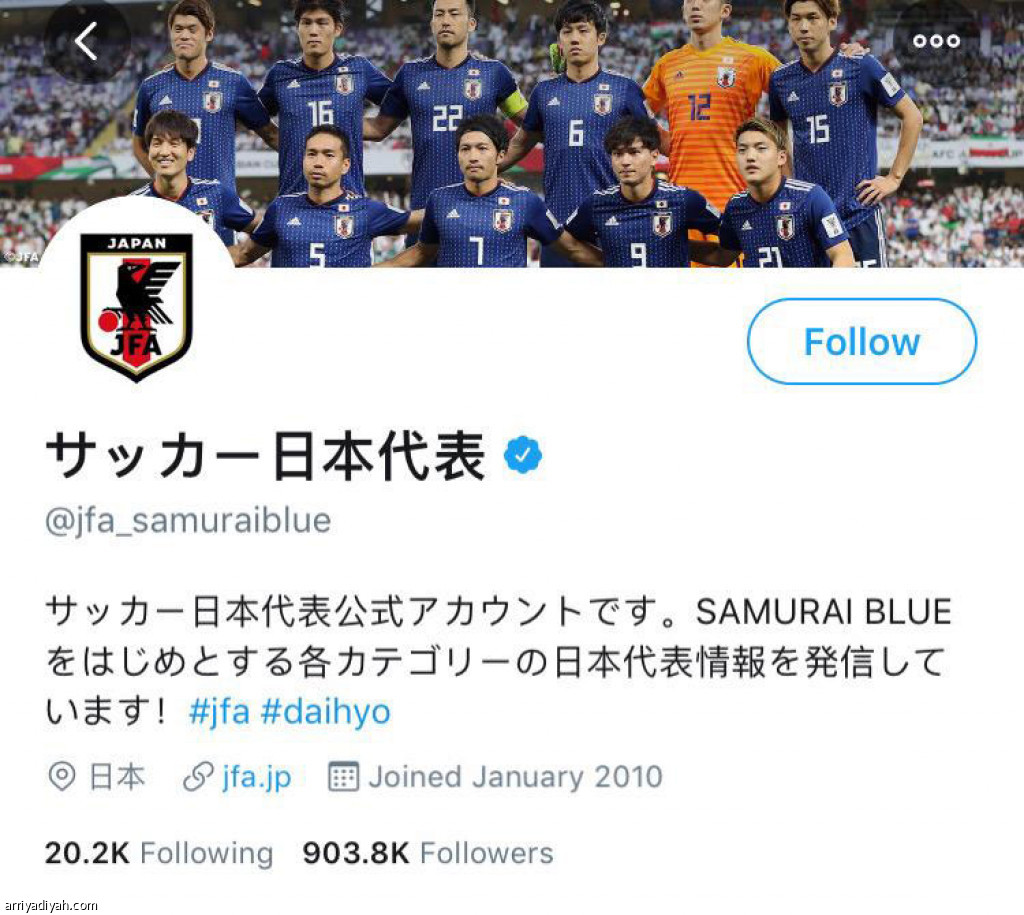The image size is (1024, 915).
Task: View the 20.2K Following list
Action: click(x=159, y=853)
